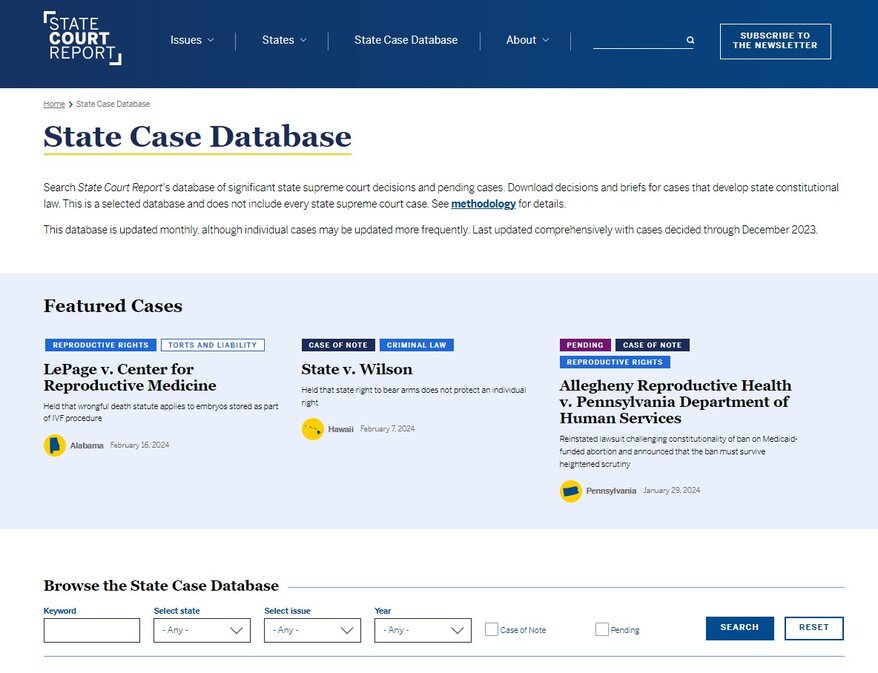The height and width of the screenshot is (673, 878).
Task: Enable the Case of Note checkbox
Action: 491,628
